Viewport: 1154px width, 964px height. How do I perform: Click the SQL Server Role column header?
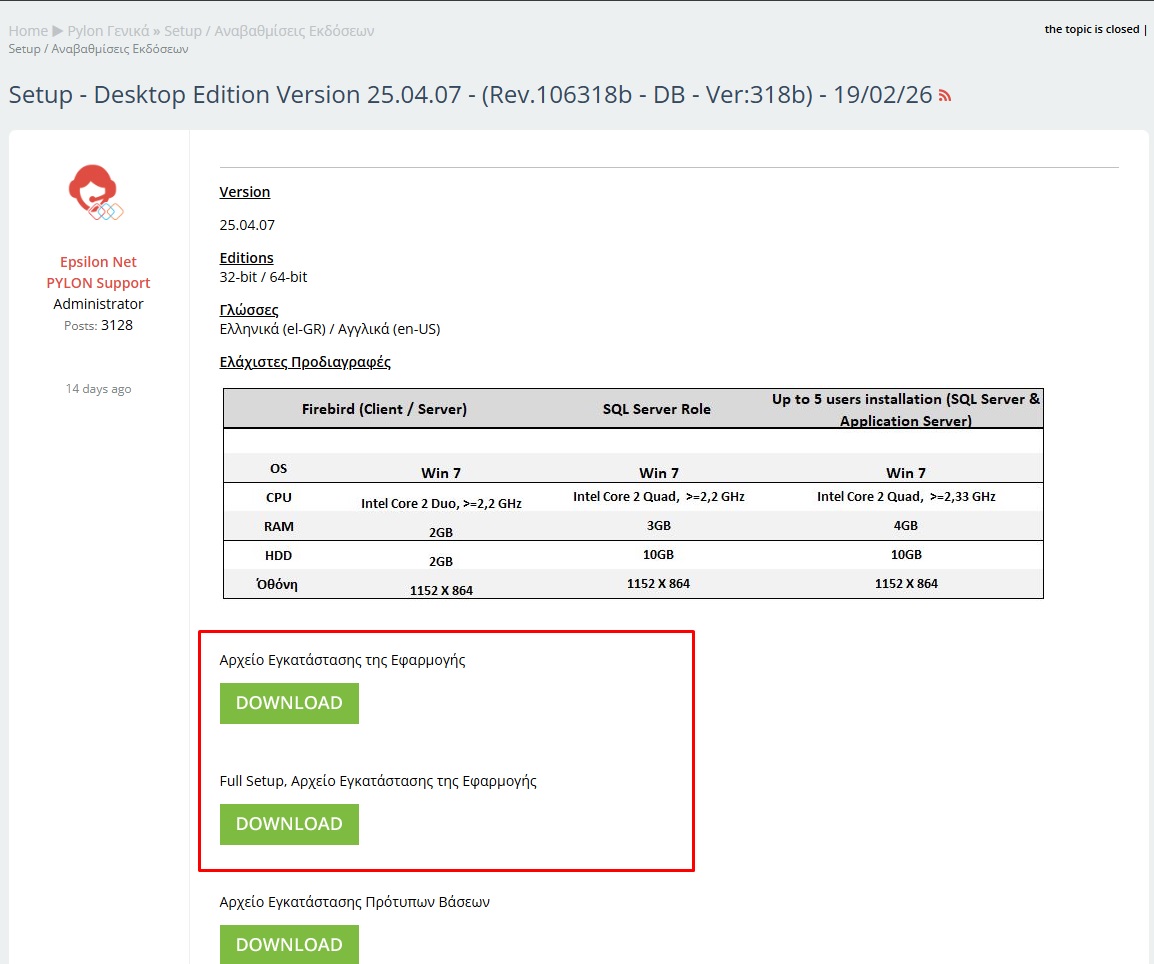click(x=656, y=409)
